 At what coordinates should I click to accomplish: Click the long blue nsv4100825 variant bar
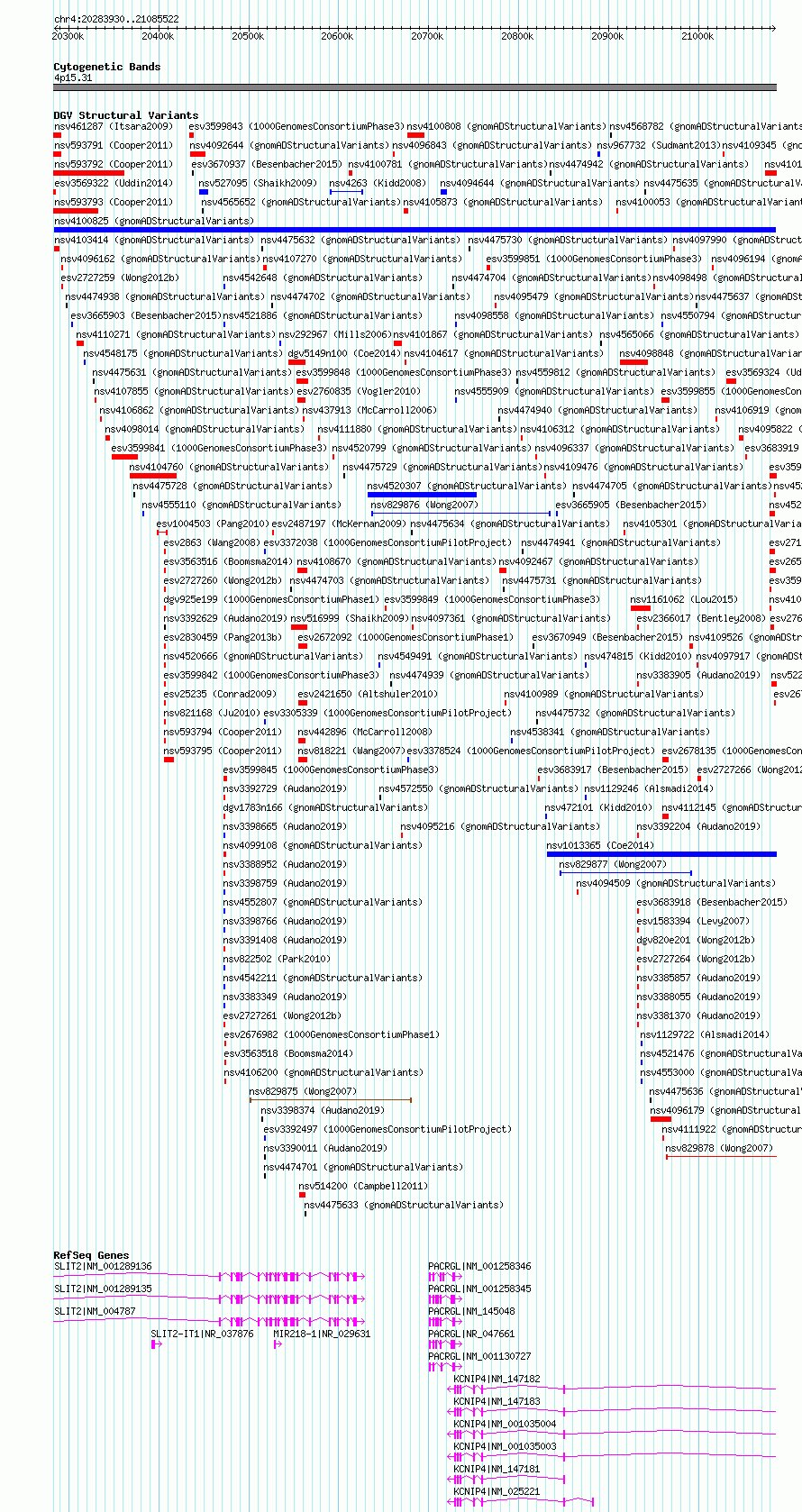coord(415,230)
